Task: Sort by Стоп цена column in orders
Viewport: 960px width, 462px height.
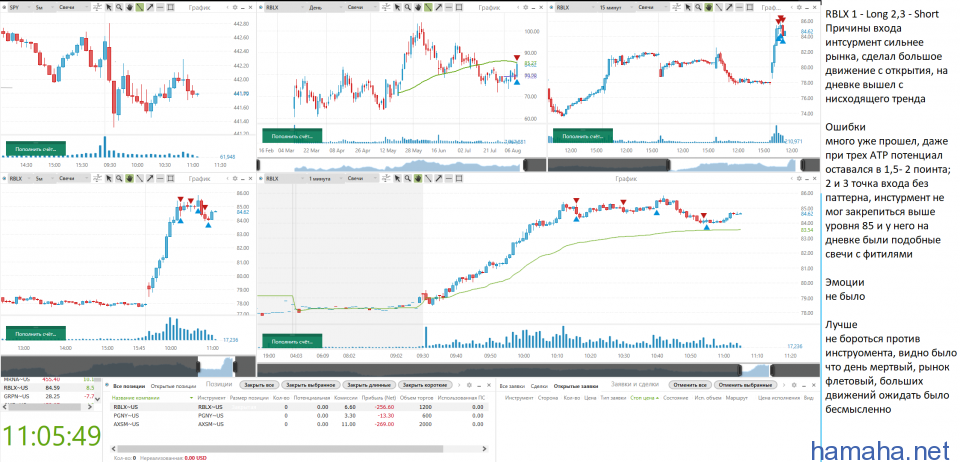Action: click(x=643, y=398)
